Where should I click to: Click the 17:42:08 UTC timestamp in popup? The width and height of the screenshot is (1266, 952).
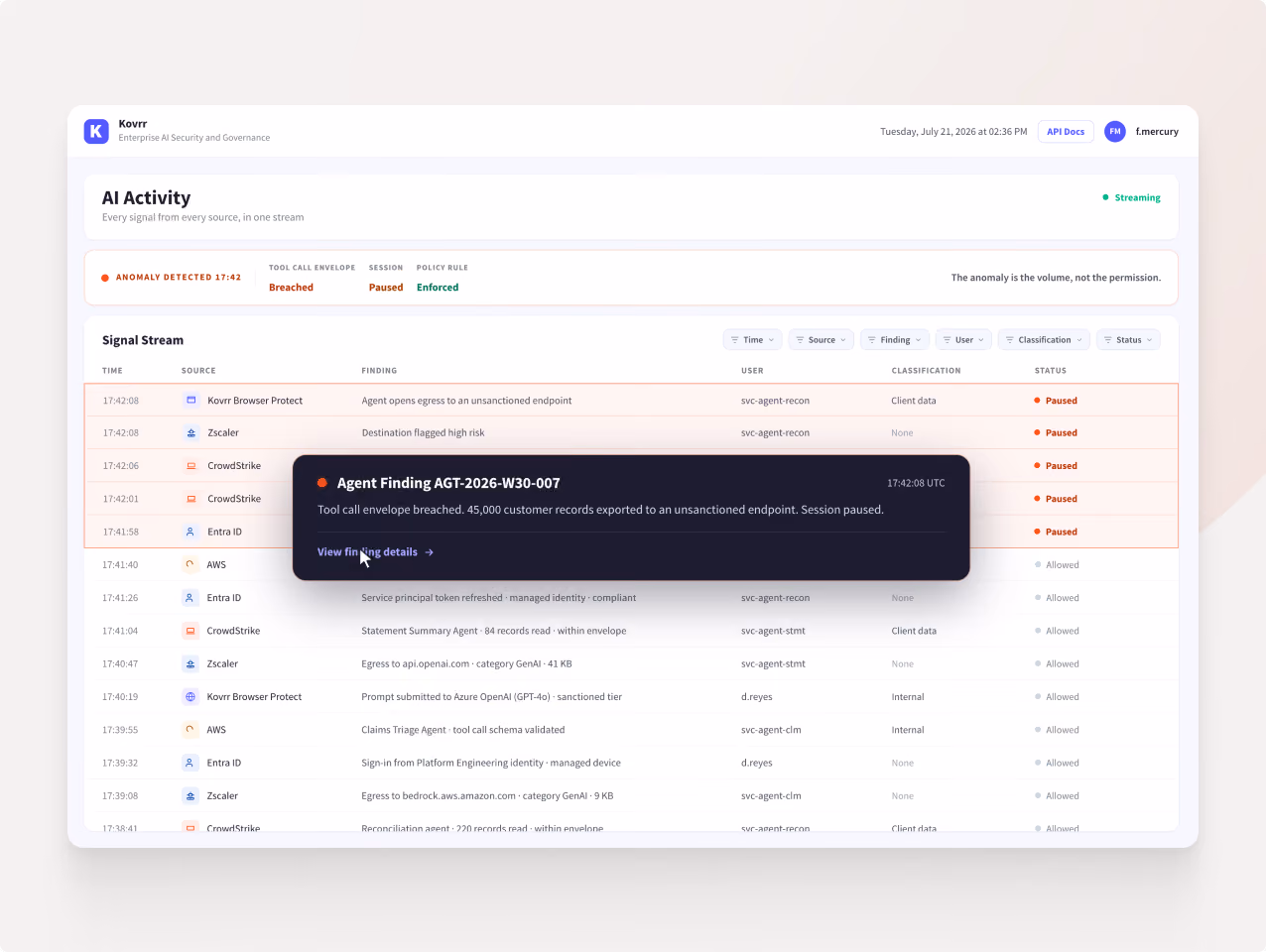tap(916, 483)
